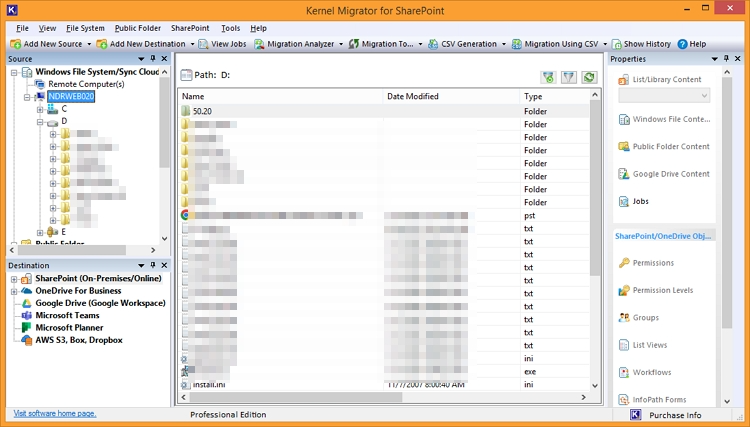
Task: Click the Migration To... toolbar icon
Action: (x=354, y=44)
